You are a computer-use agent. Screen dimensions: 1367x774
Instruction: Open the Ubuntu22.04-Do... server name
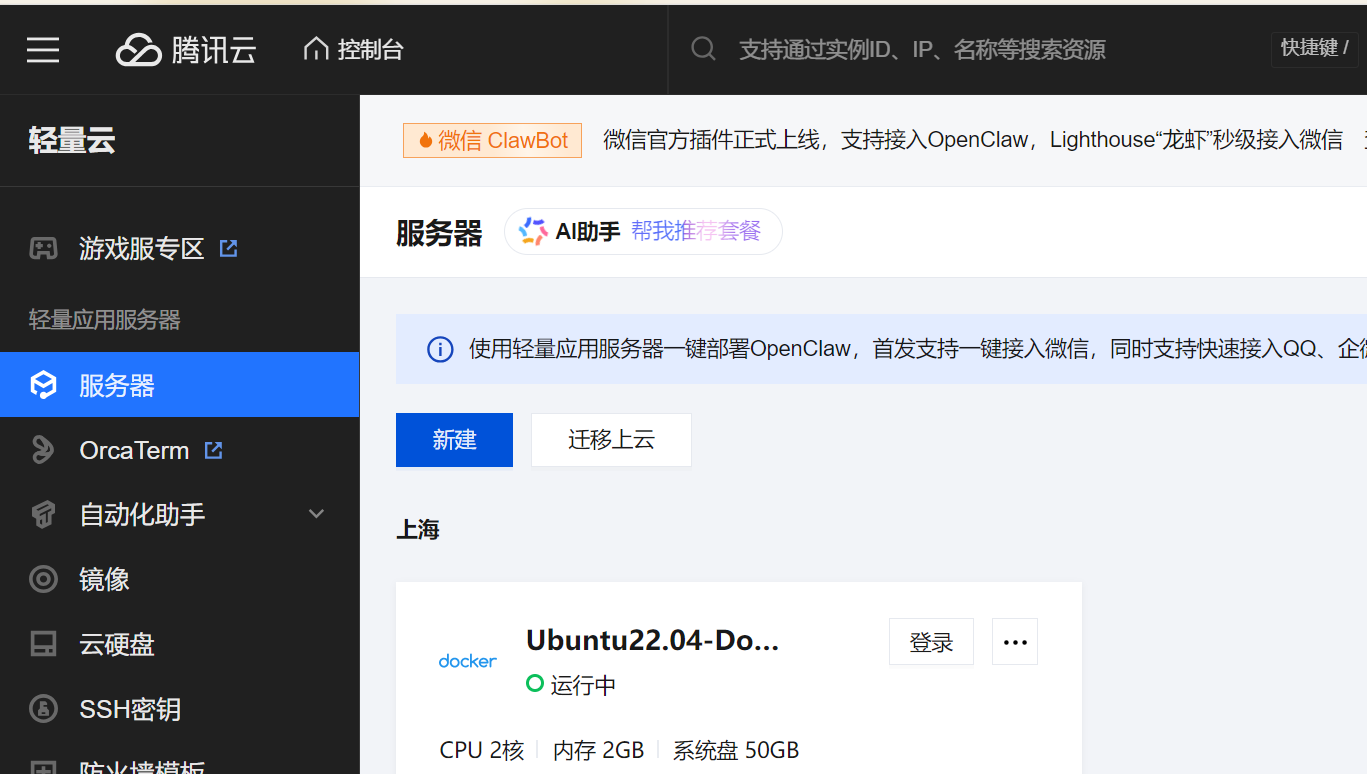[652, 640]
